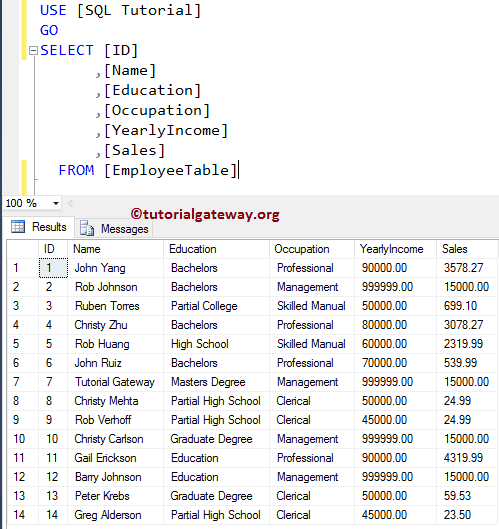The width and height of the screenshot is (499, 529).
Task: Click the Christy Carlson name cell
Action: (x=115, y=439)
